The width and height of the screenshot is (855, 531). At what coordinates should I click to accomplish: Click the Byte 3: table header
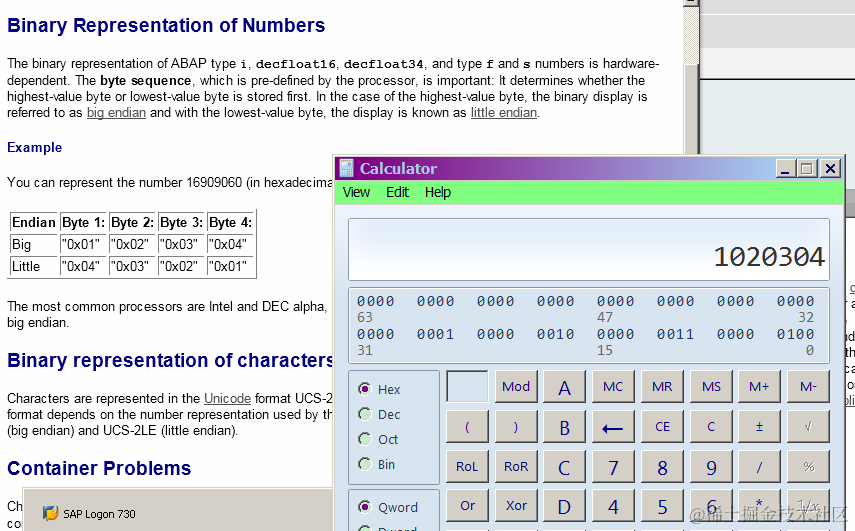[181, 222]
